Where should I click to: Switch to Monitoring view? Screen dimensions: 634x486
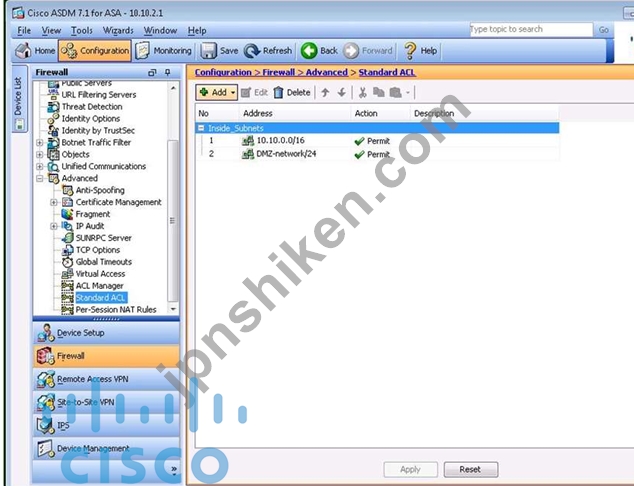tap(163, 51)
